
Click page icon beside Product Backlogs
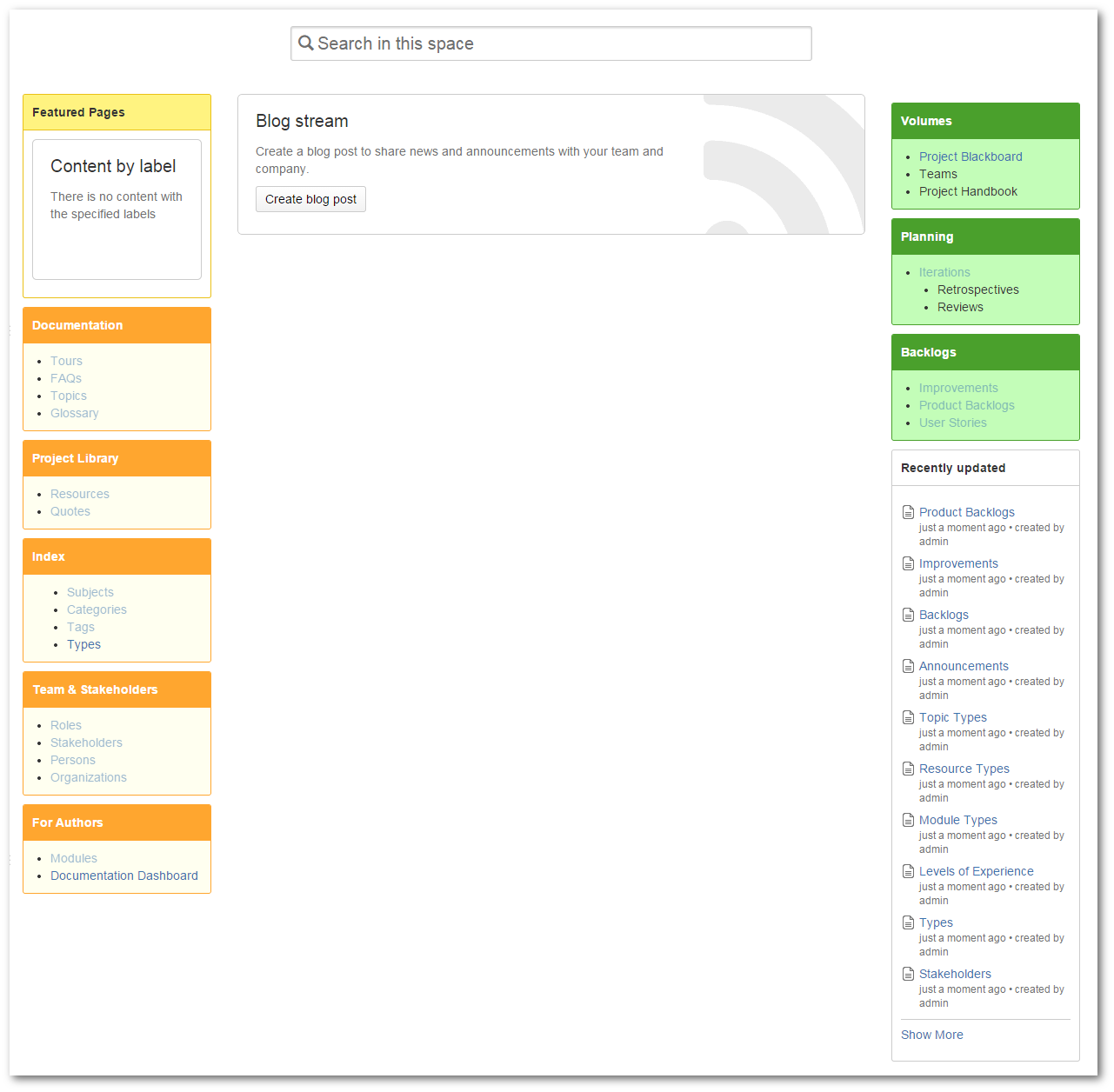pyautogui.click(x=908, y=512)
